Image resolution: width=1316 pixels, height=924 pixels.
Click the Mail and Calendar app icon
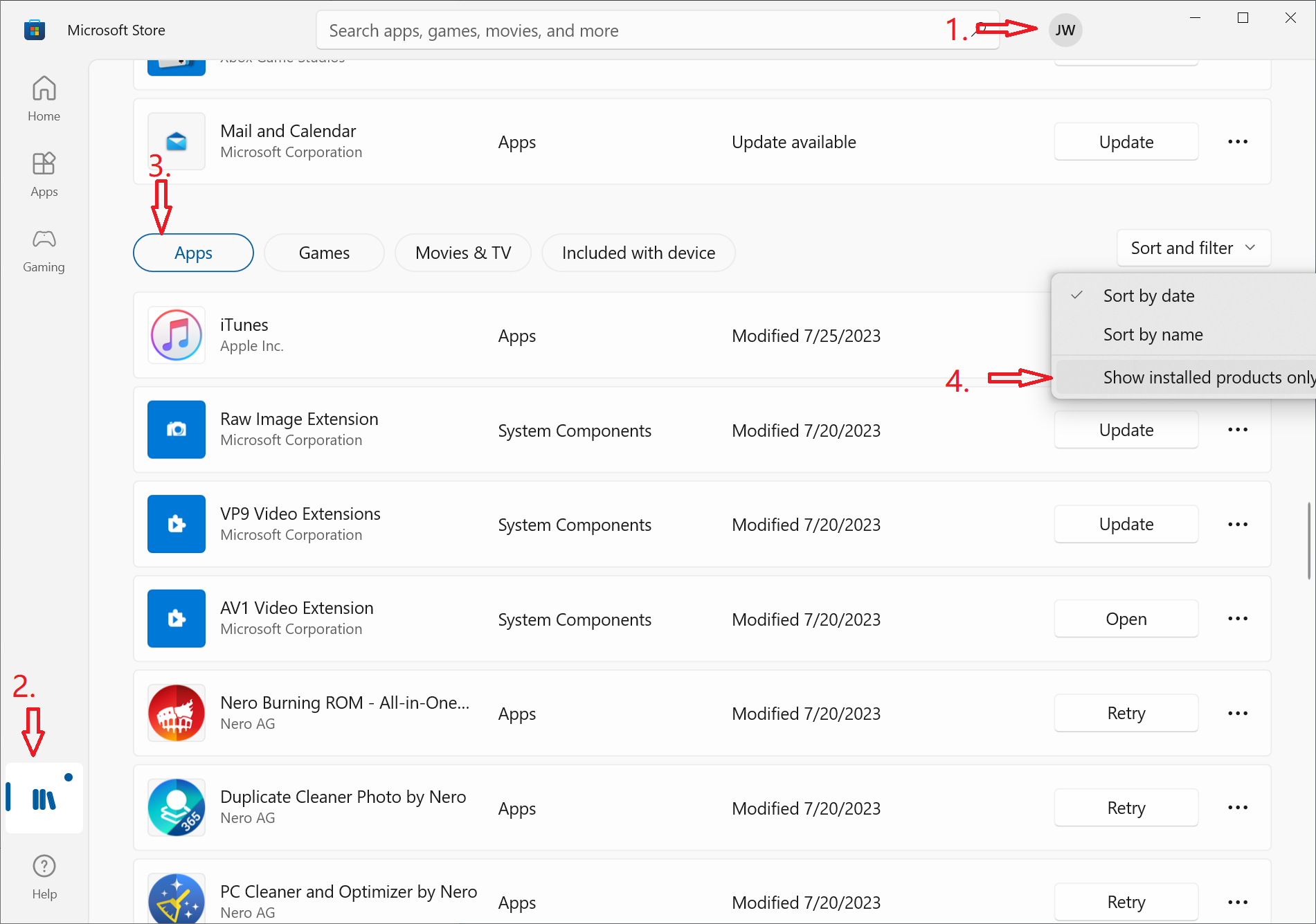click(177, 142)
